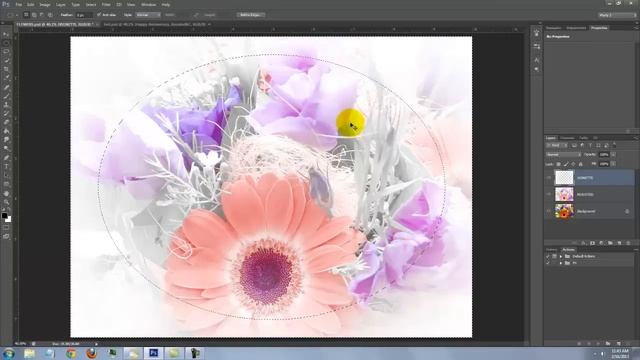
Task: Toggle lock transparent pixels in Layers panel
Action: [x=558, y=164]
